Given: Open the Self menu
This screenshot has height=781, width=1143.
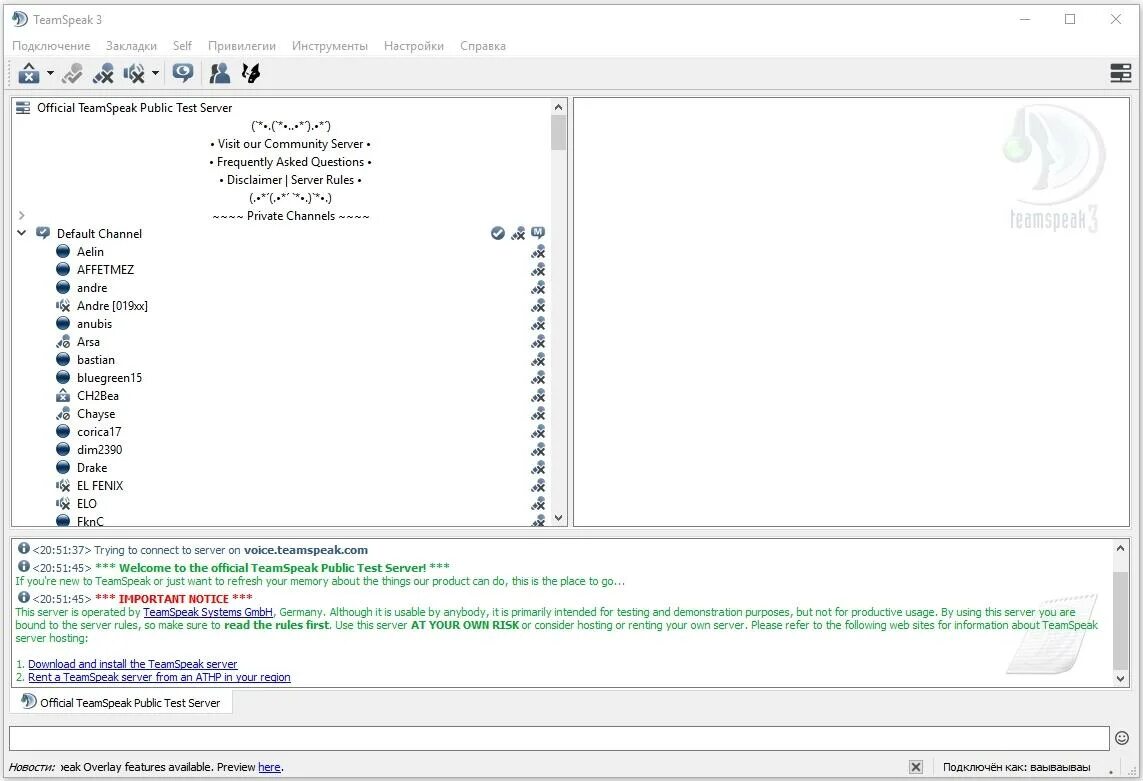Looking at the screenshot, I should coord(182,45).
